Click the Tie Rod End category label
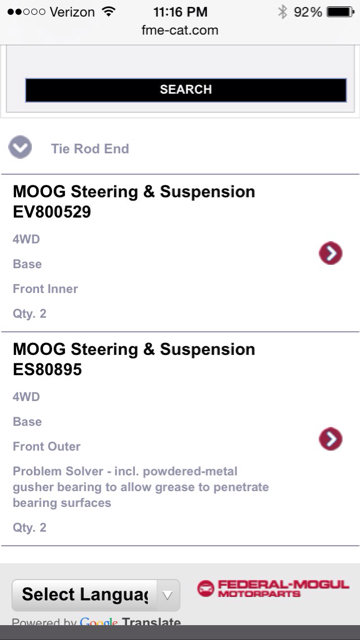The width and height of the screenshot is (360, 640). point(90,149)
